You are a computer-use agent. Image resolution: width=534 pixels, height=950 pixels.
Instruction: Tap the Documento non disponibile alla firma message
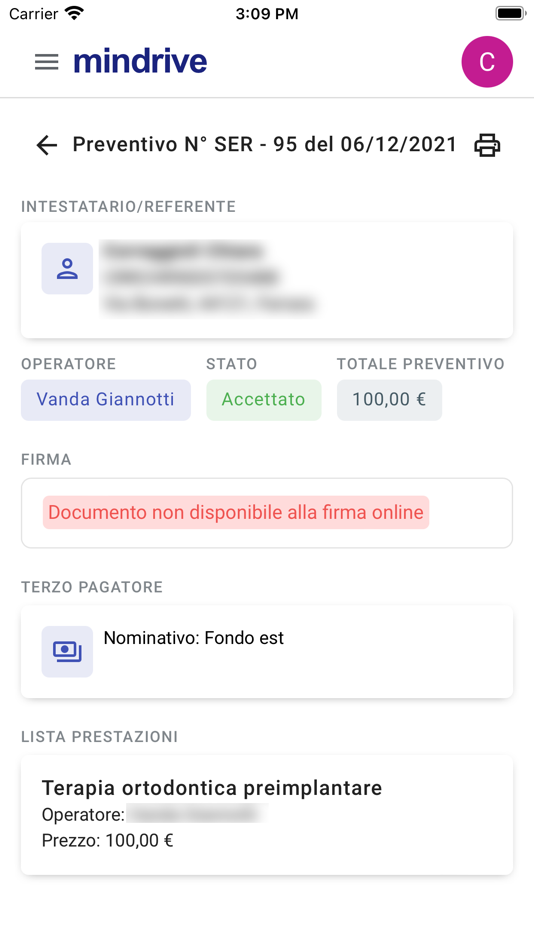coord(236,513)
